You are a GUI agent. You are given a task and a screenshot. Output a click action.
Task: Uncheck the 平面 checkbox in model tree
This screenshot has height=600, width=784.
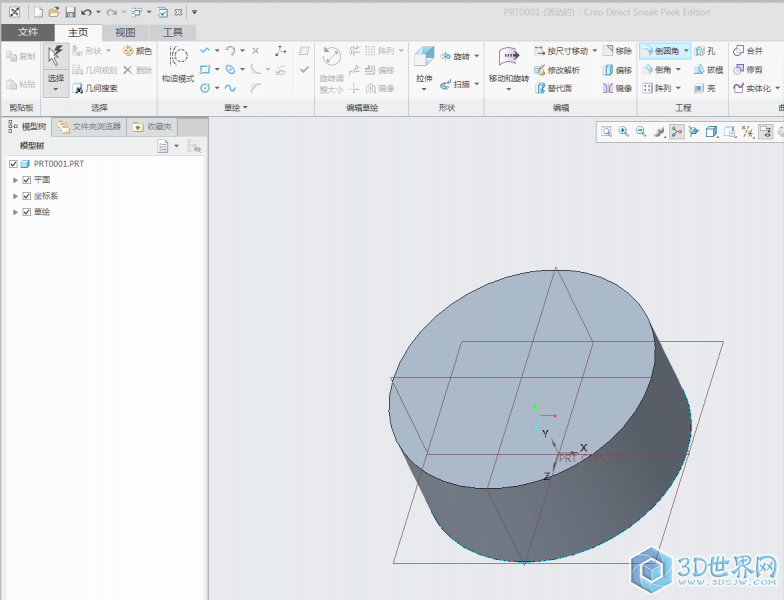click(x=27, y=180)
